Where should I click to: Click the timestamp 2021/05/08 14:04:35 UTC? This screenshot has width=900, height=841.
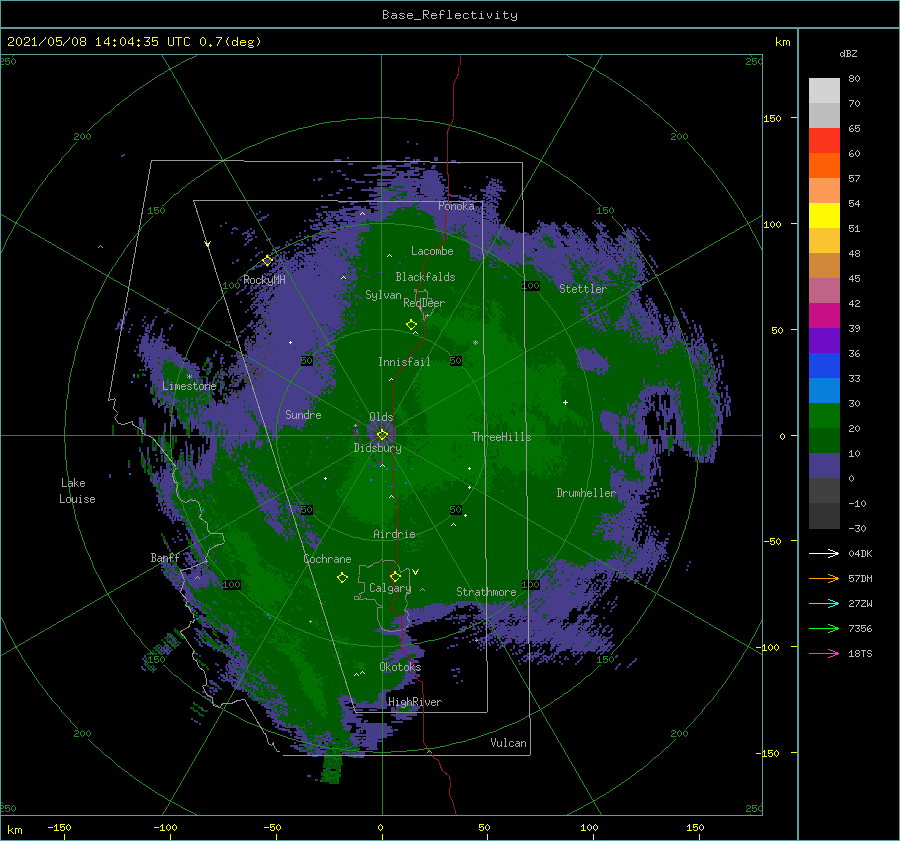pos(99,42)
